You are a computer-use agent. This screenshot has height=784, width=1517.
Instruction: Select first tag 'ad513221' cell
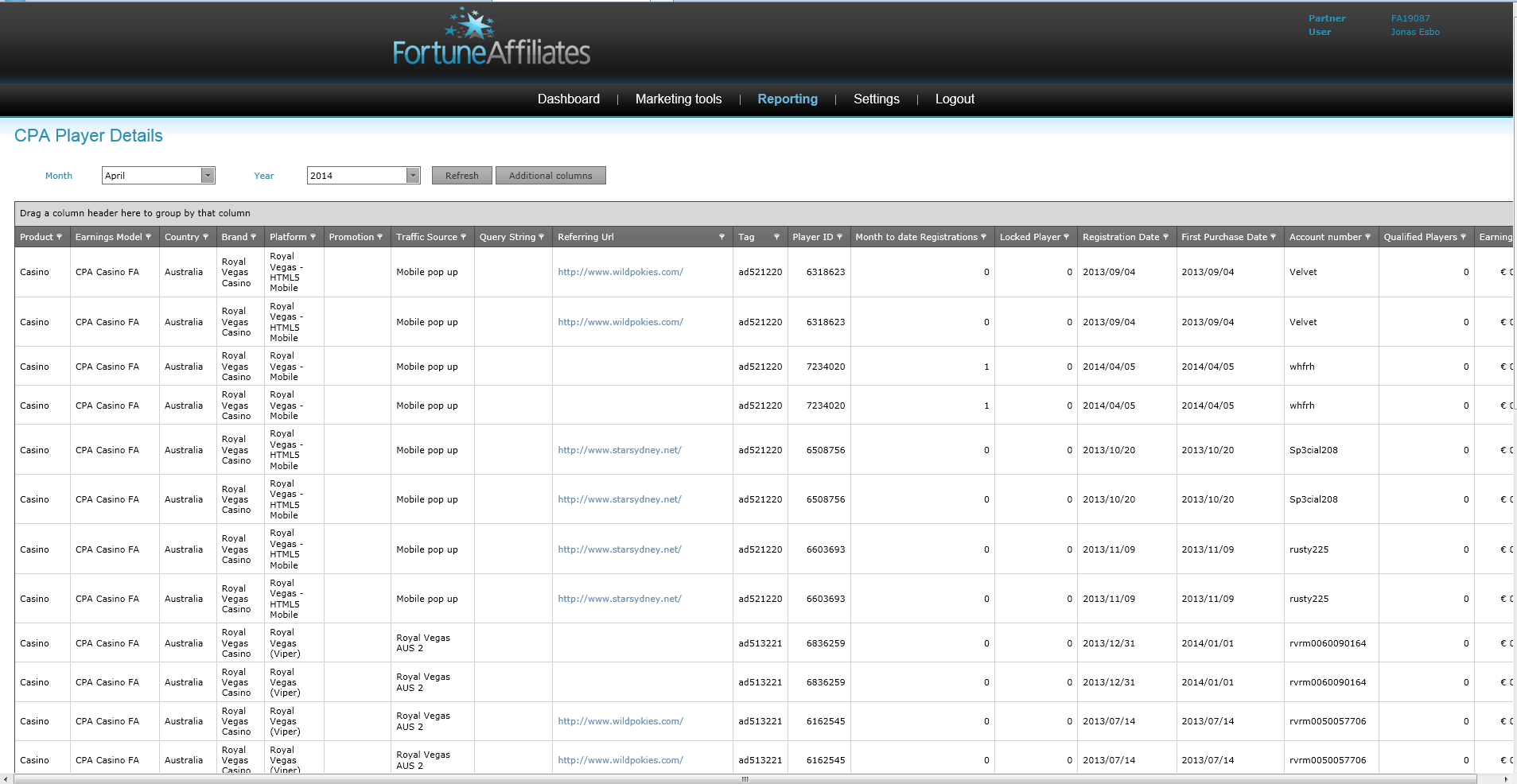[760, 643]
